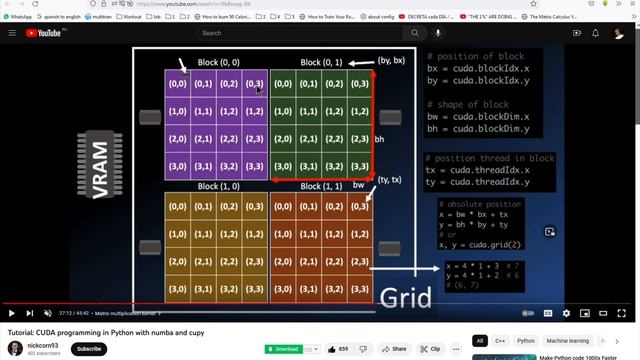Play the paused video
Screen dimensions: 640x360
(x=11, y=313)
